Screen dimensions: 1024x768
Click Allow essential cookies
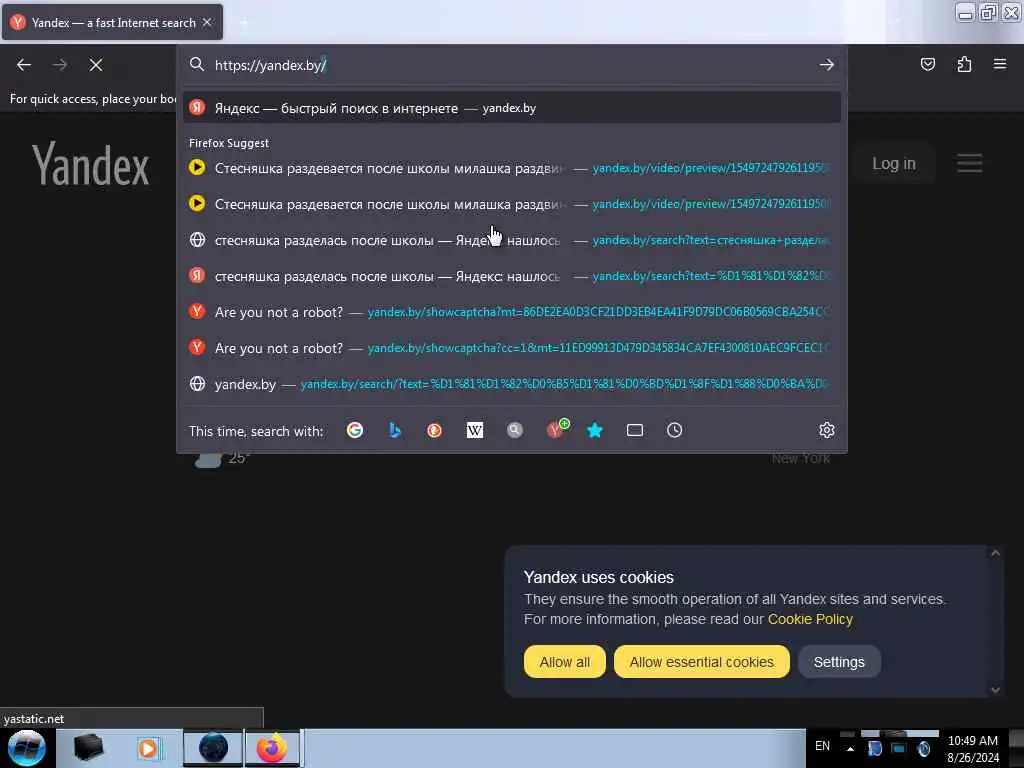click(701, 662)
